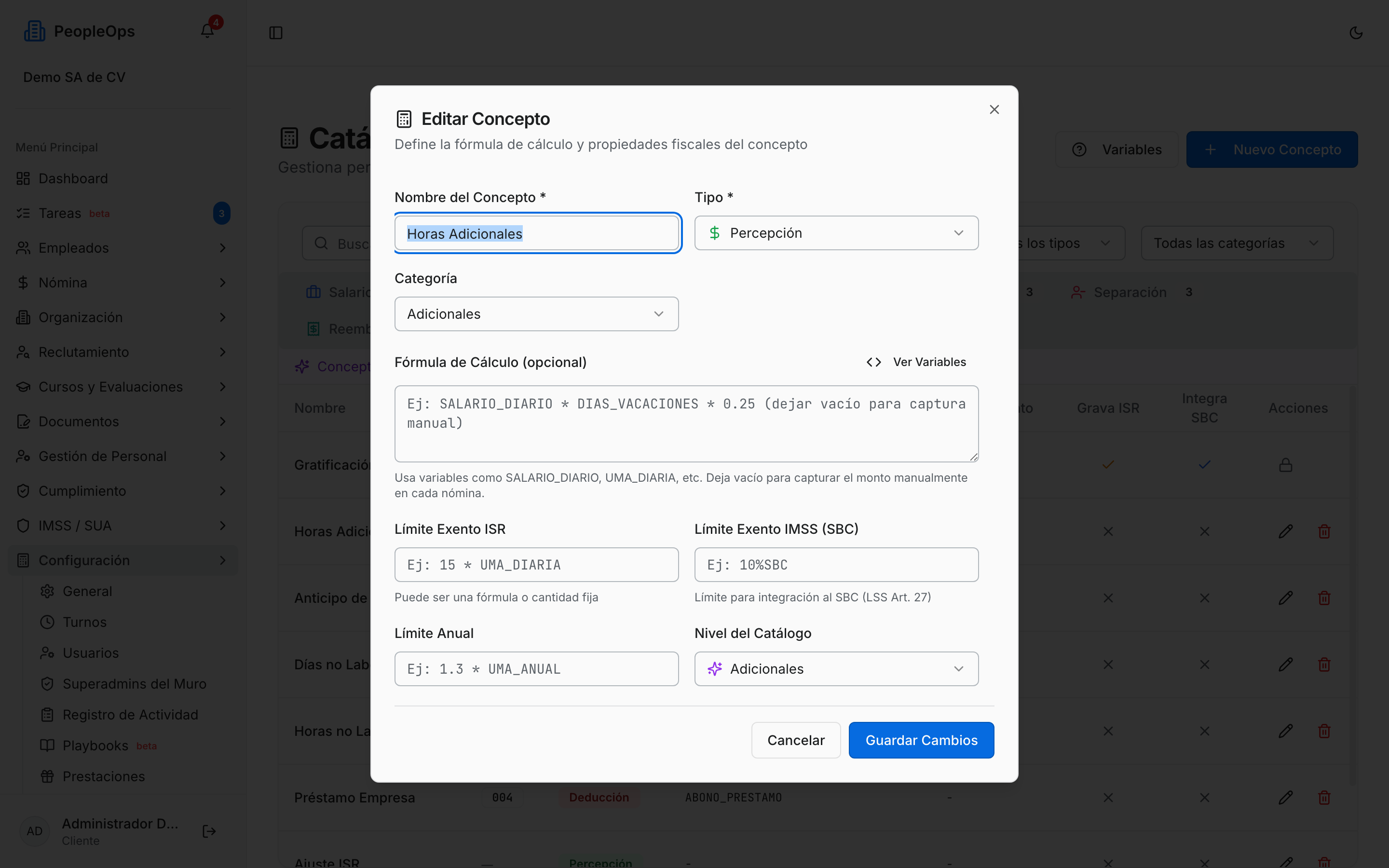Open the tipos filter dropdown
Image resolution: width=1389 pixels, height=868 pixels.
pos(1071,243)
